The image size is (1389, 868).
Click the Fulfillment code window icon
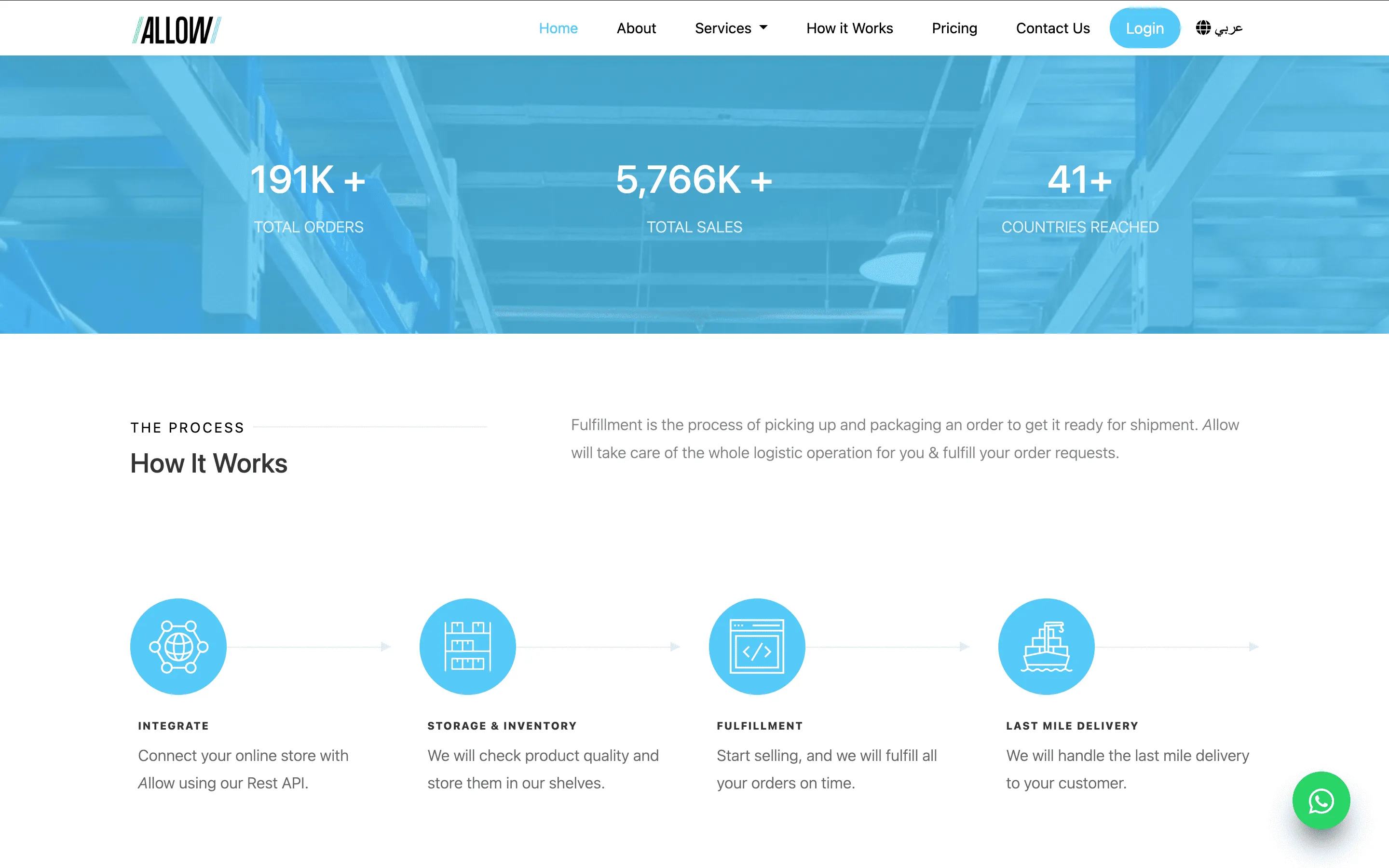pos(757,646)
